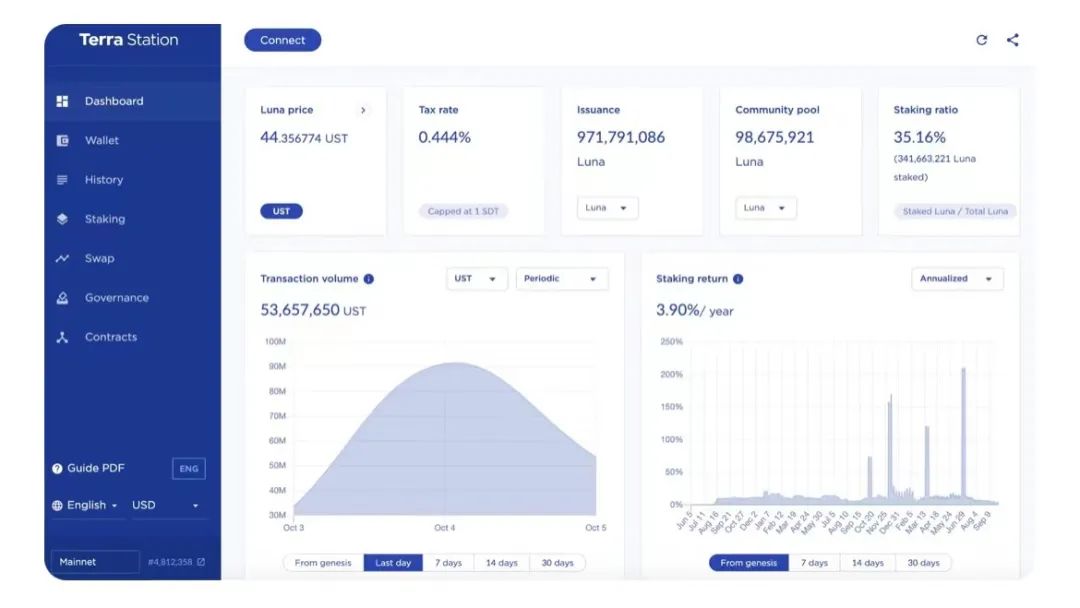Click the Transaction volume area chart

445,438
